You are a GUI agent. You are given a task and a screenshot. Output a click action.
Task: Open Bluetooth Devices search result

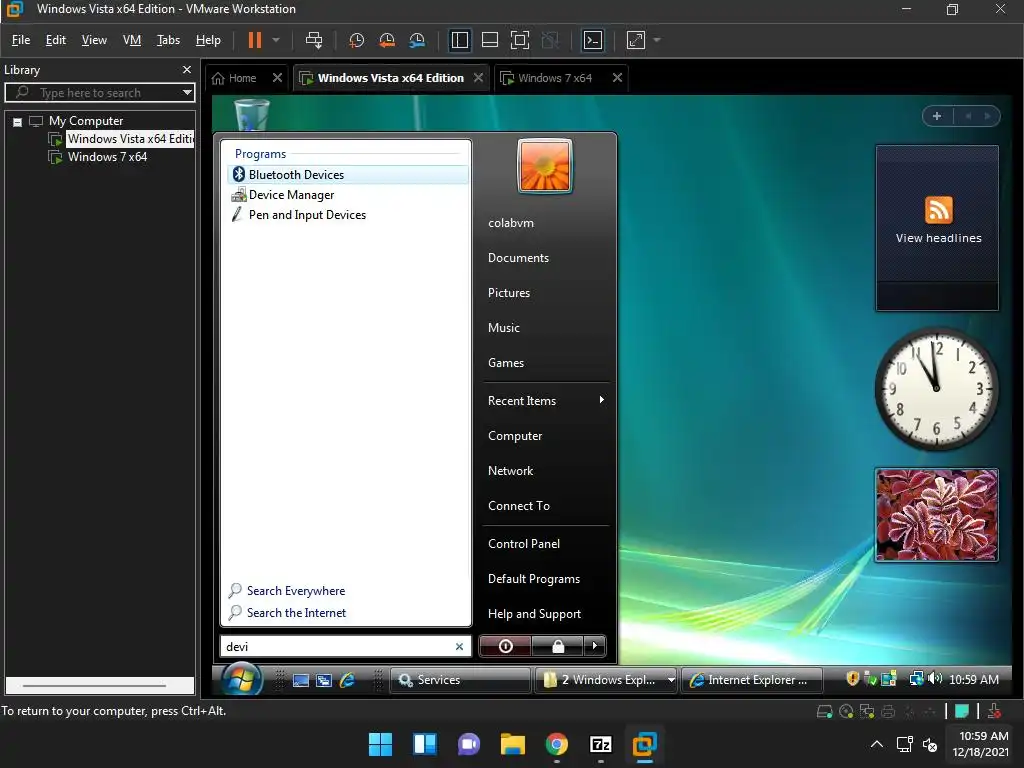pyautogui.click(x=347, y=174)
